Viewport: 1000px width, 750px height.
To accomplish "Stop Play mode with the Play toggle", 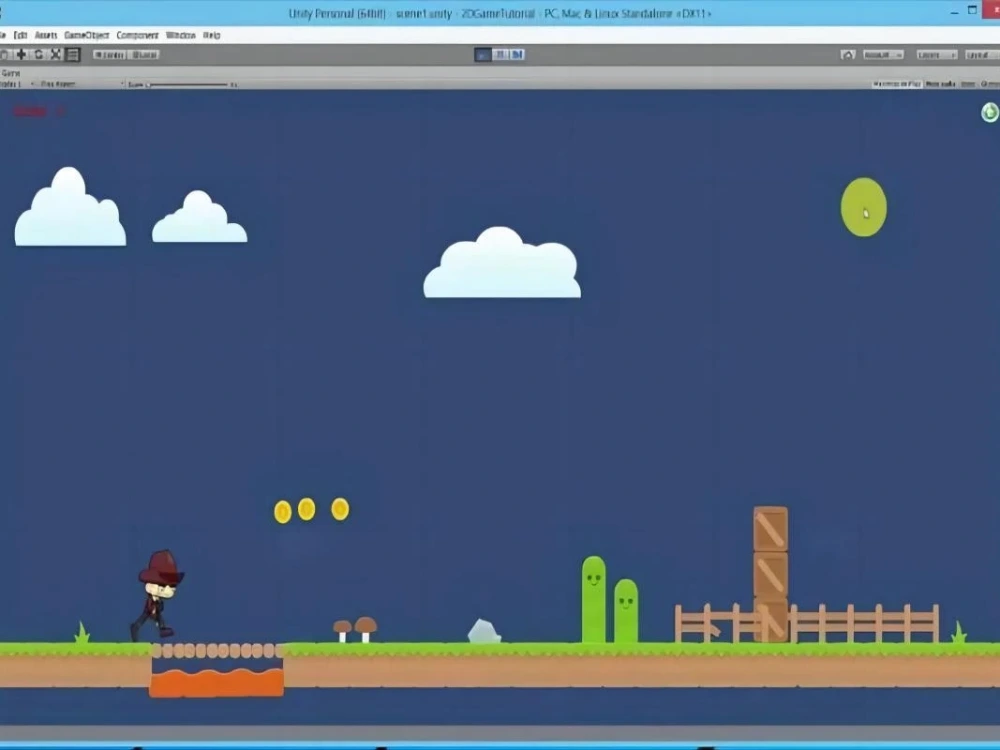I will 483,55.
